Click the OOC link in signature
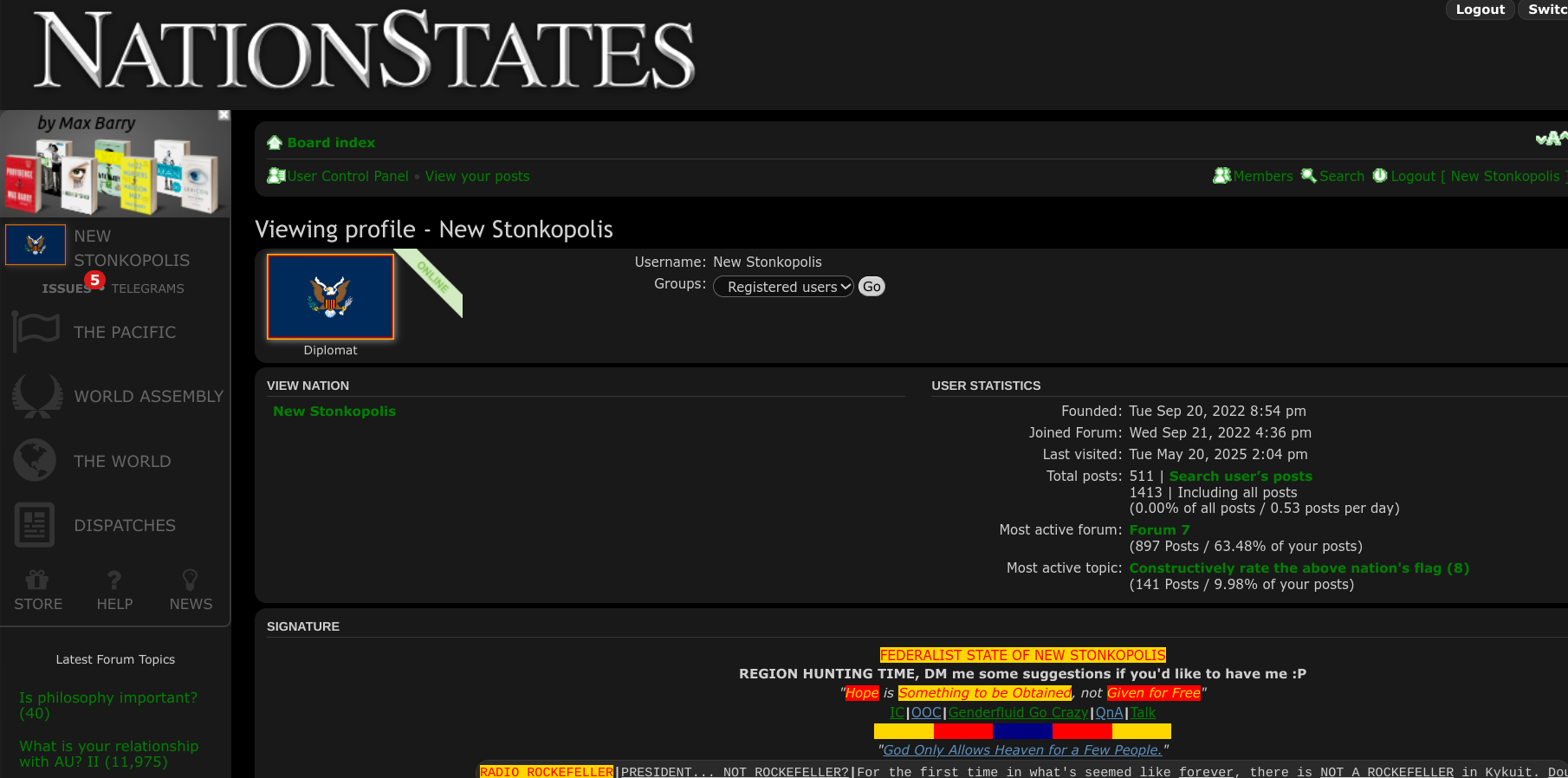 (926, 712)
